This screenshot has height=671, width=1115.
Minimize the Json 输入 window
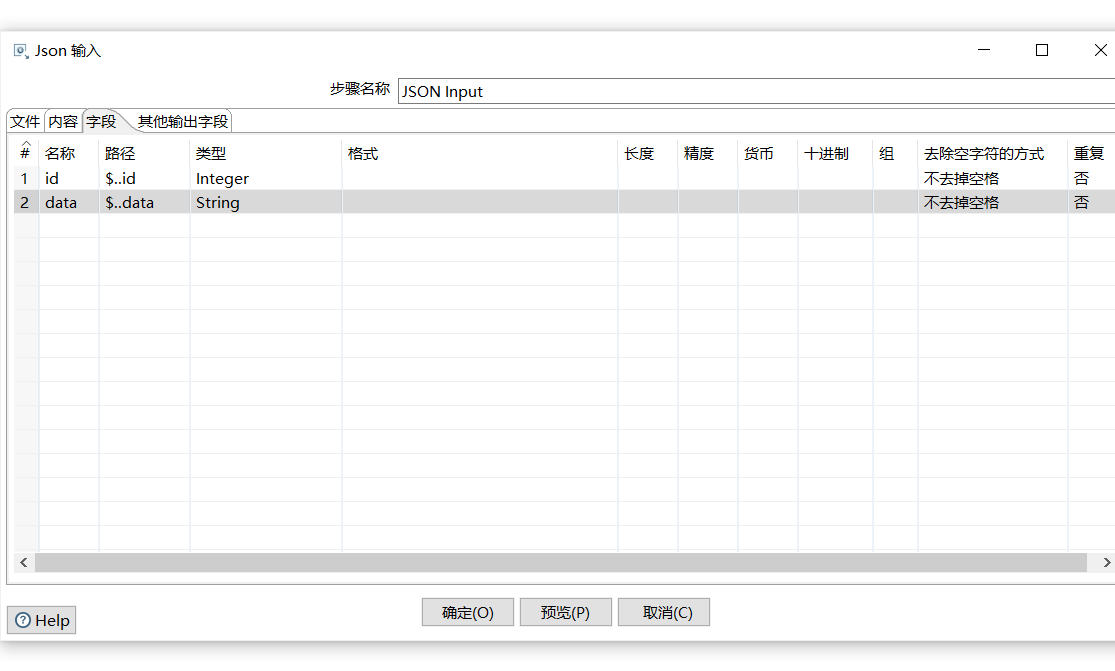click(x=984, y=50)
